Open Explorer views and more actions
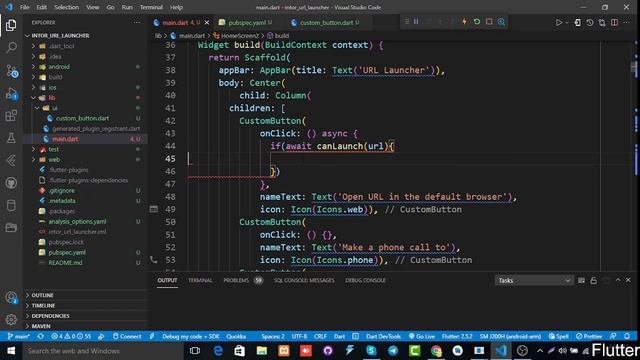 (x=137, y=22)
